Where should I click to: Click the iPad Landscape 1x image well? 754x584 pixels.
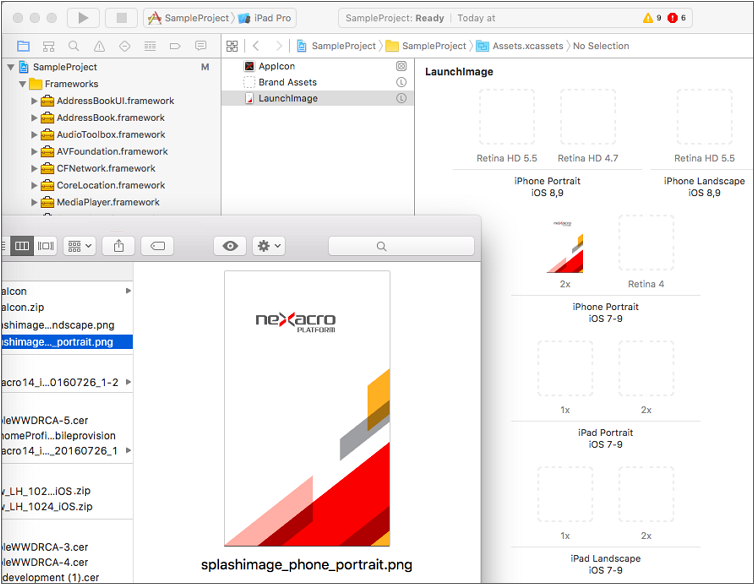[565, 494]
